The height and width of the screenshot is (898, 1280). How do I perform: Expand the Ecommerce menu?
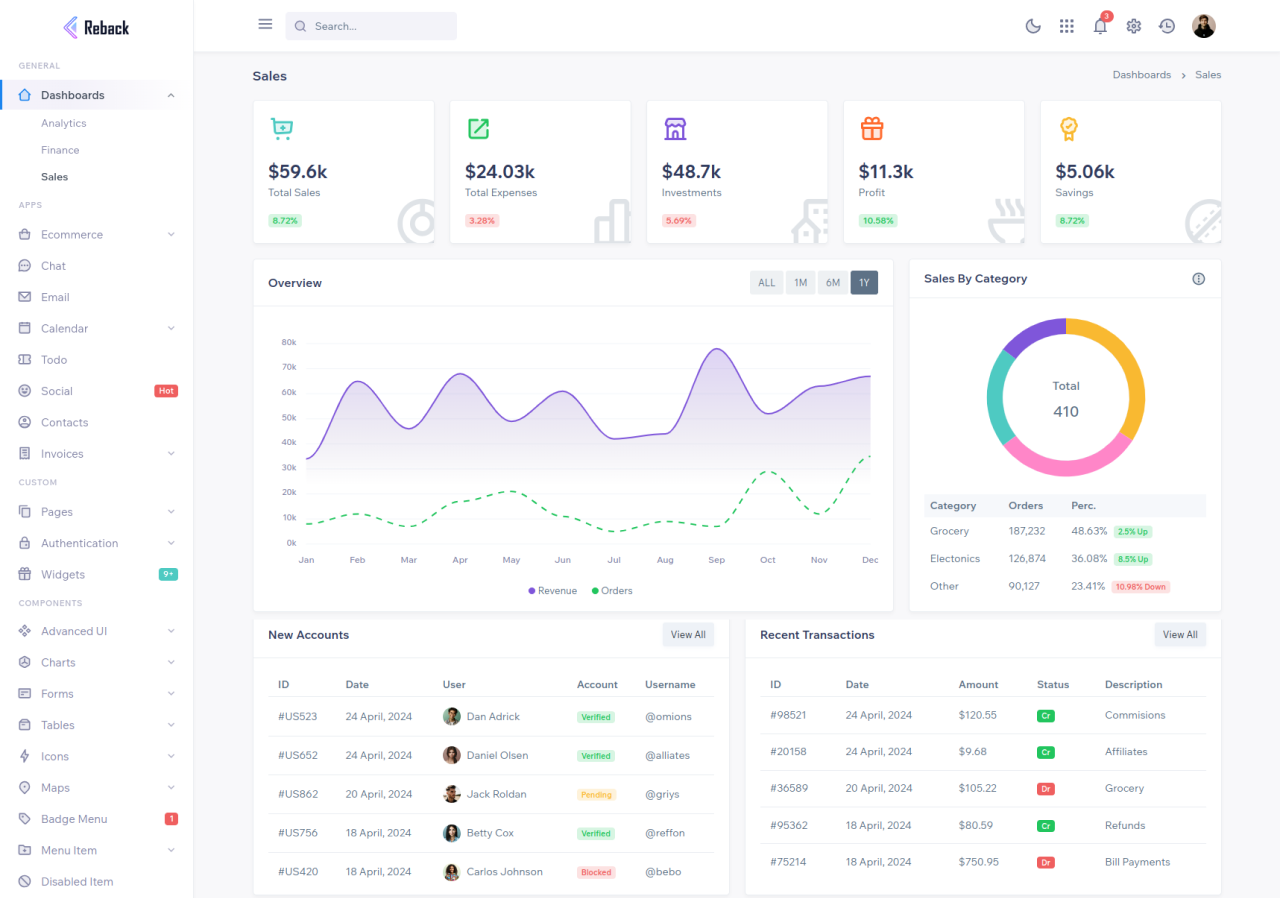tap(97, 235)
